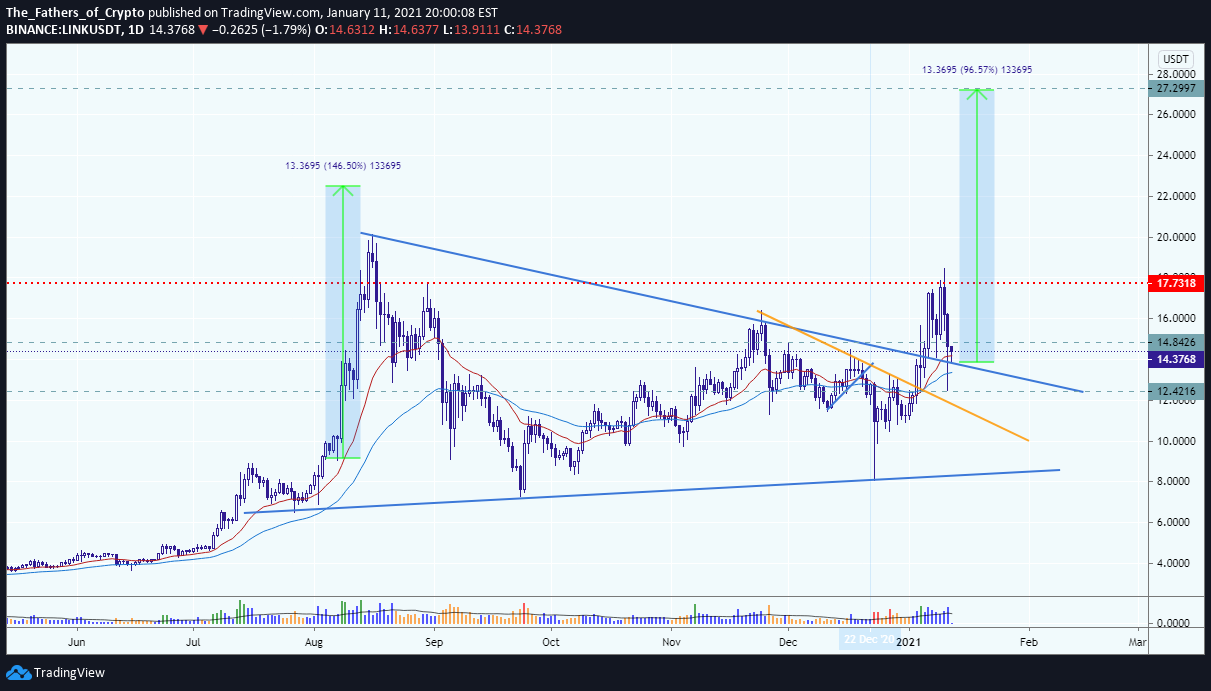Click the 28.0000 price scale tick
Image resolution: width=1211 pixels, height=691 pixels.
pyautogui.click(x=1176, y=74)
